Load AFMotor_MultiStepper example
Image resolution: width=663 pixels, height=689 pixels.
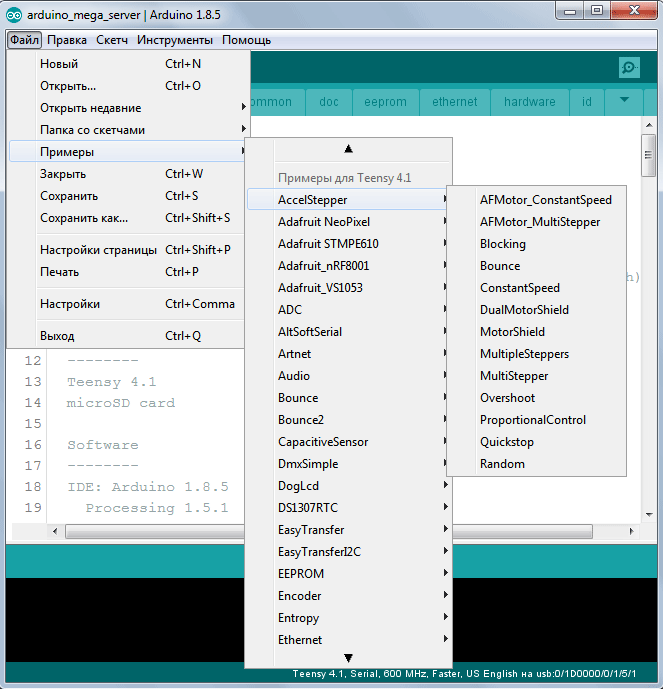tap(536, 222)
